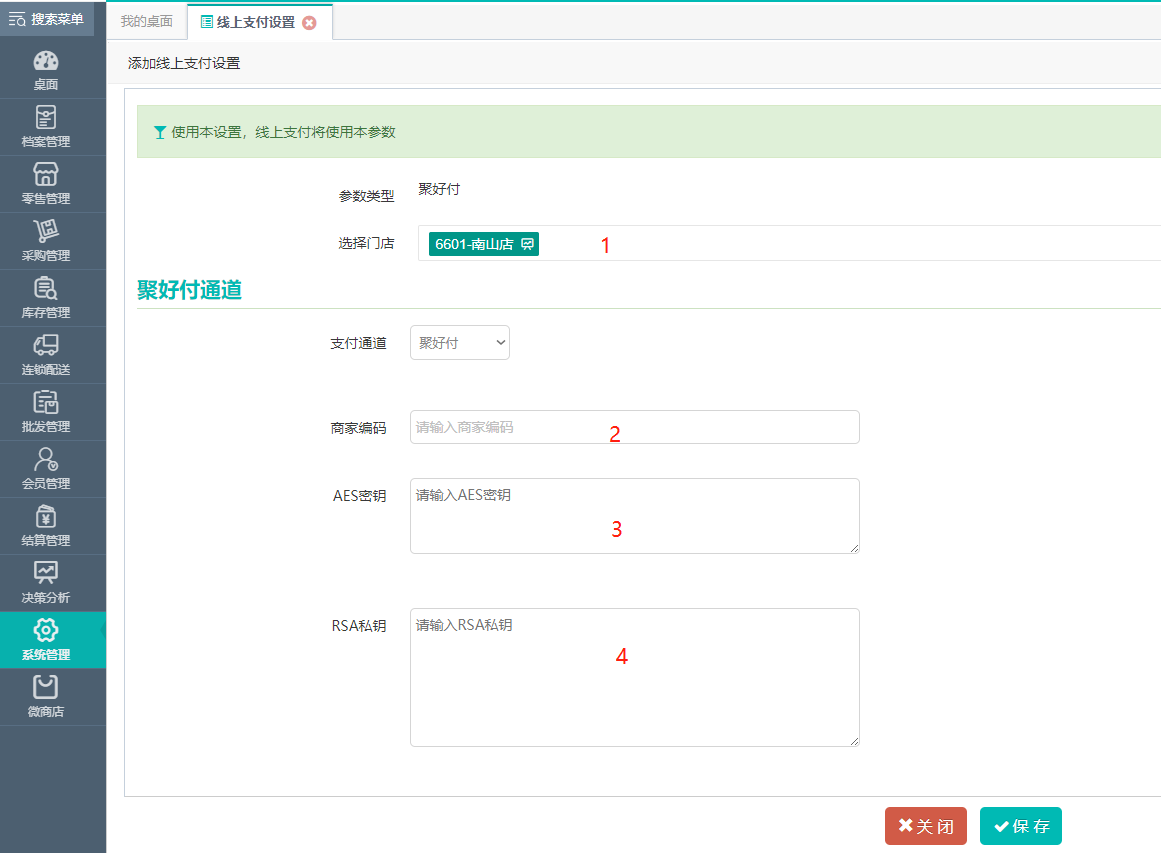Click the 添加线上支付设置 page title

[184, 63]
